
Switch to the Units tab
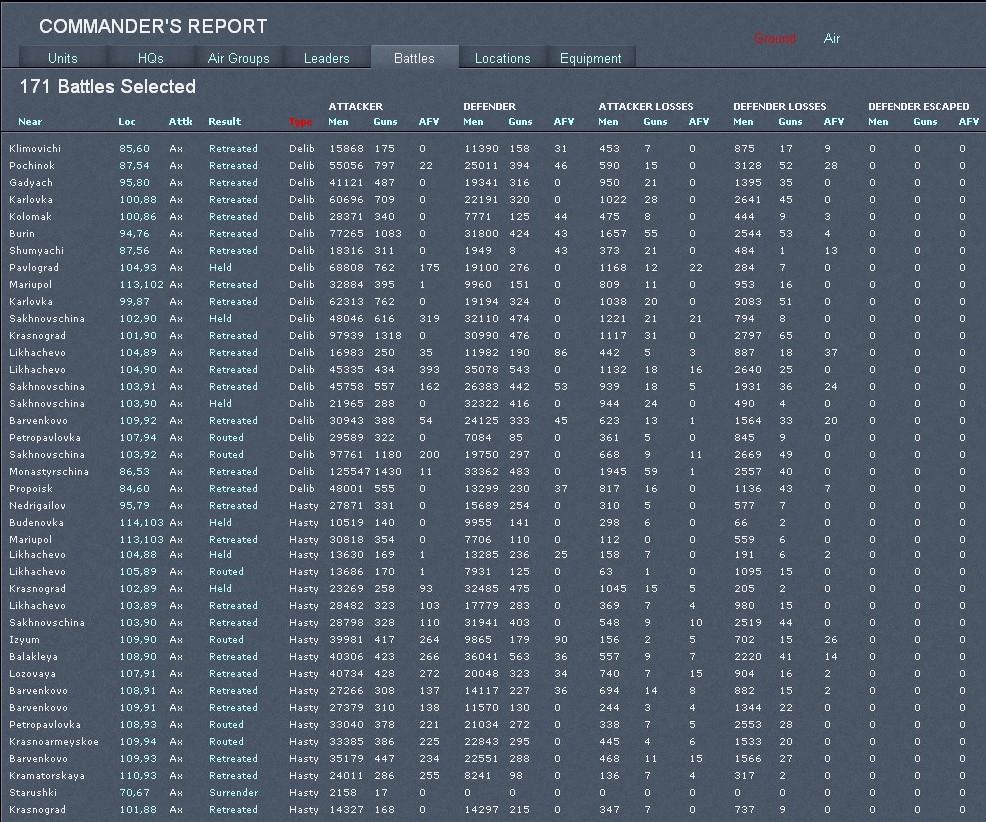tap(62, 58)
